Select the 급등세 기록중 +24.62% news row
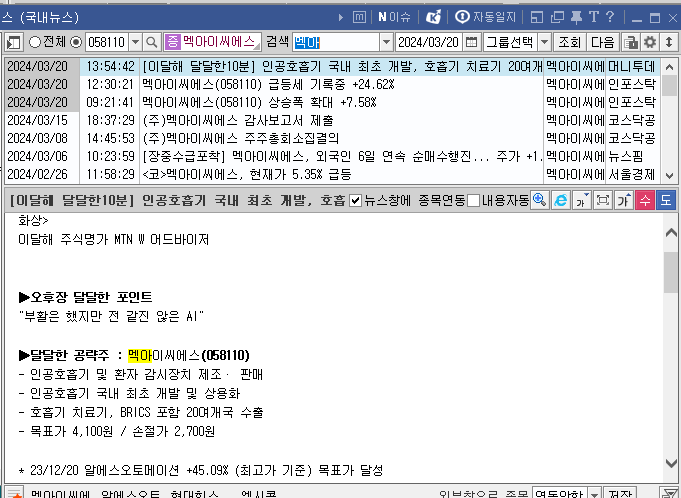 332,84
